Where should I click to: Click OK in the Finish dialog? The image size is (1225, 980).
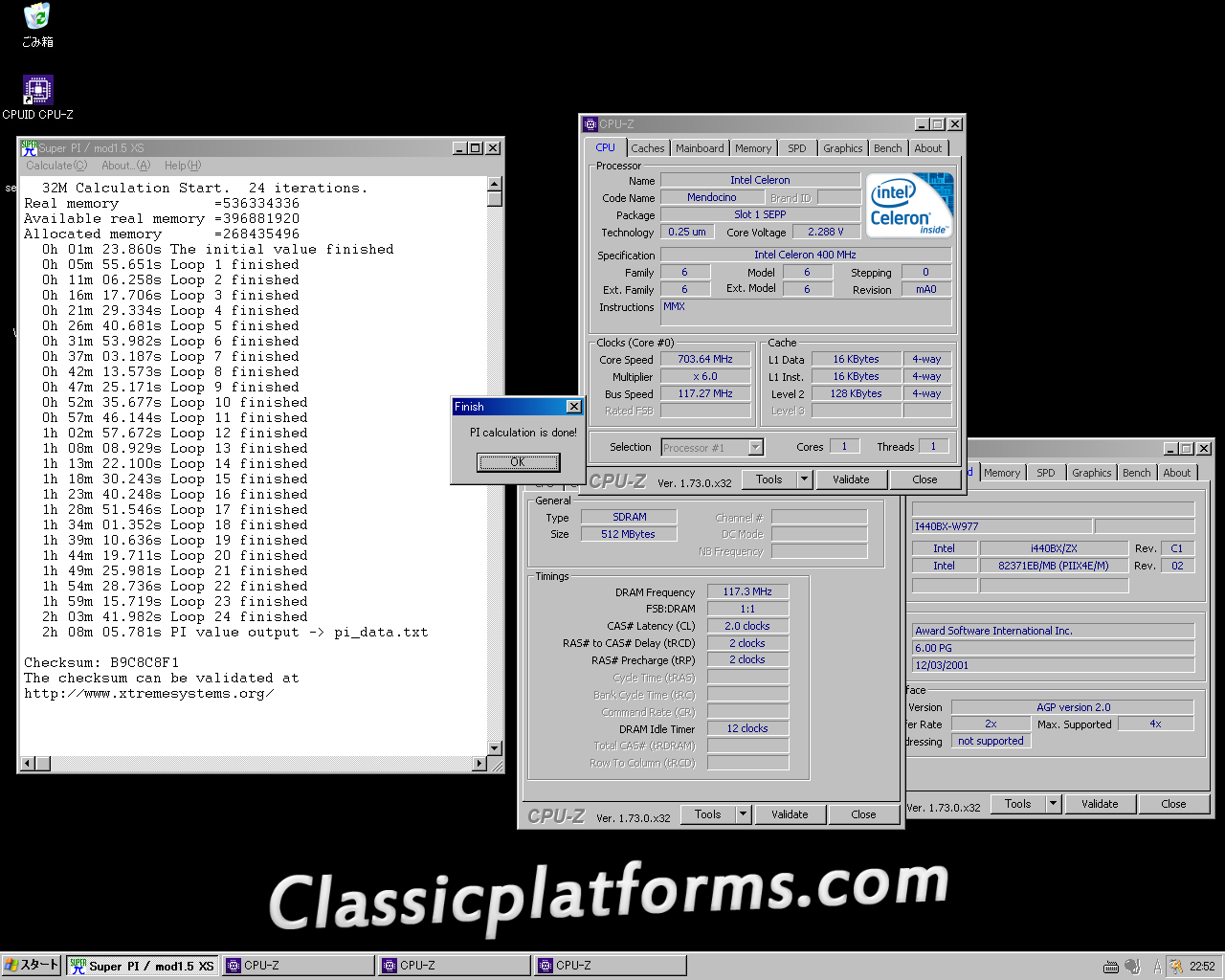coord(518,462)
